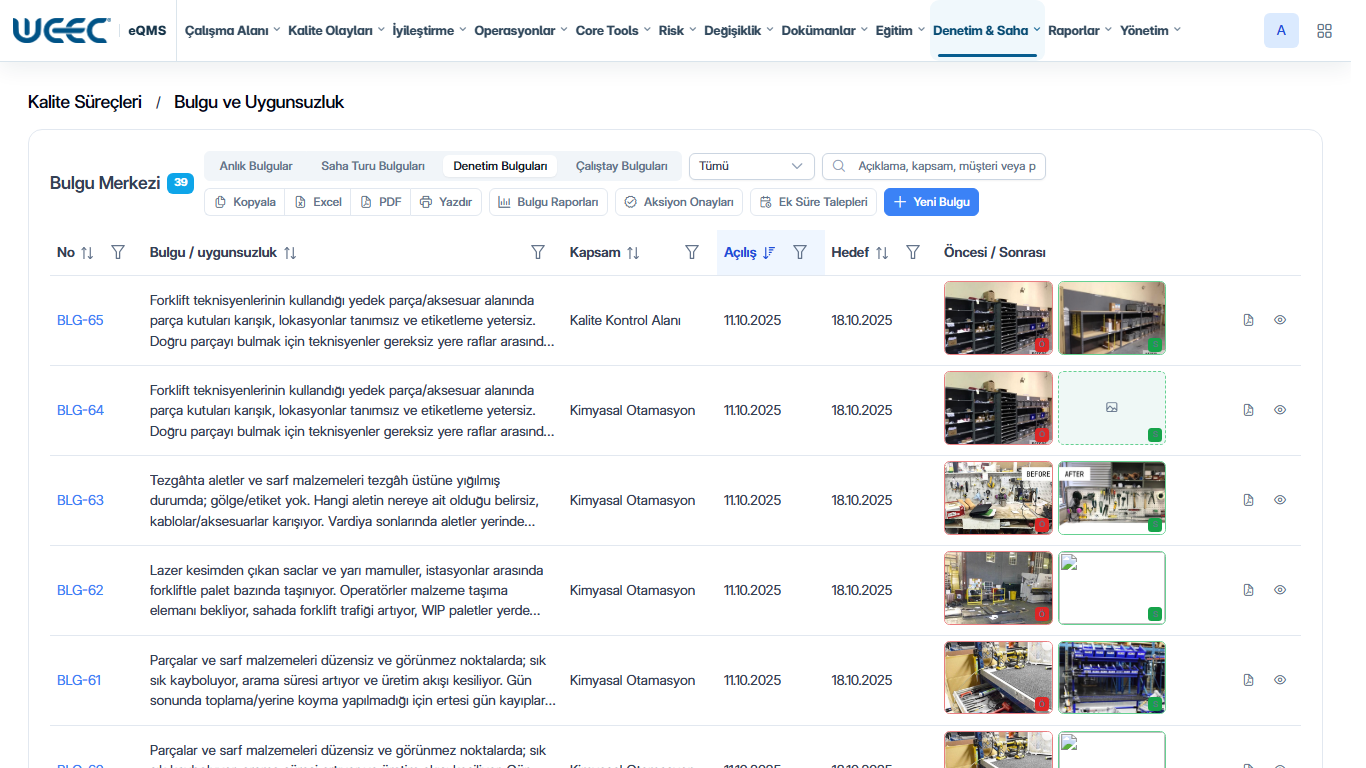Click the Kopyala button
This screenshot has height=768, width=1366.
245,202
